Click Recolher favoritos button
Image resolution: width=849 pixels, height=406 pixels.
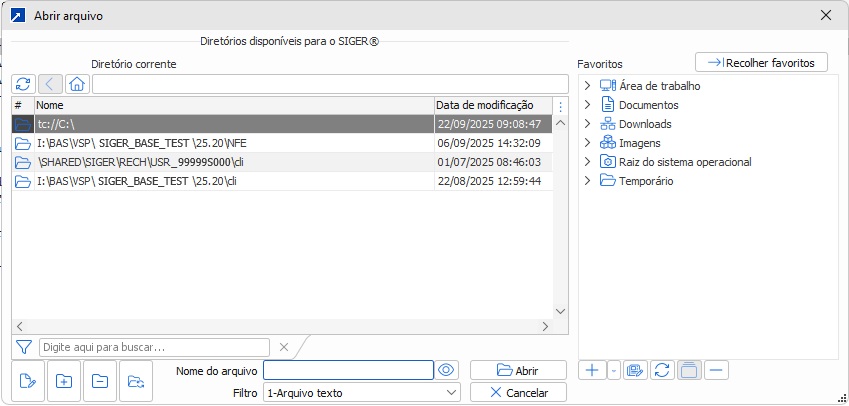[x=761, y=63]
